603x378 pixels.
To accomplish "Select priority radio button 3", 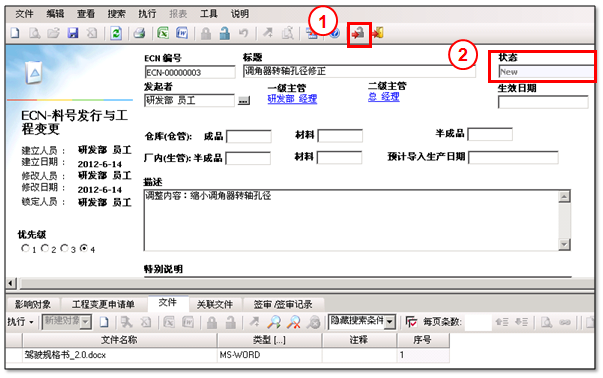I will coord(64,248).
